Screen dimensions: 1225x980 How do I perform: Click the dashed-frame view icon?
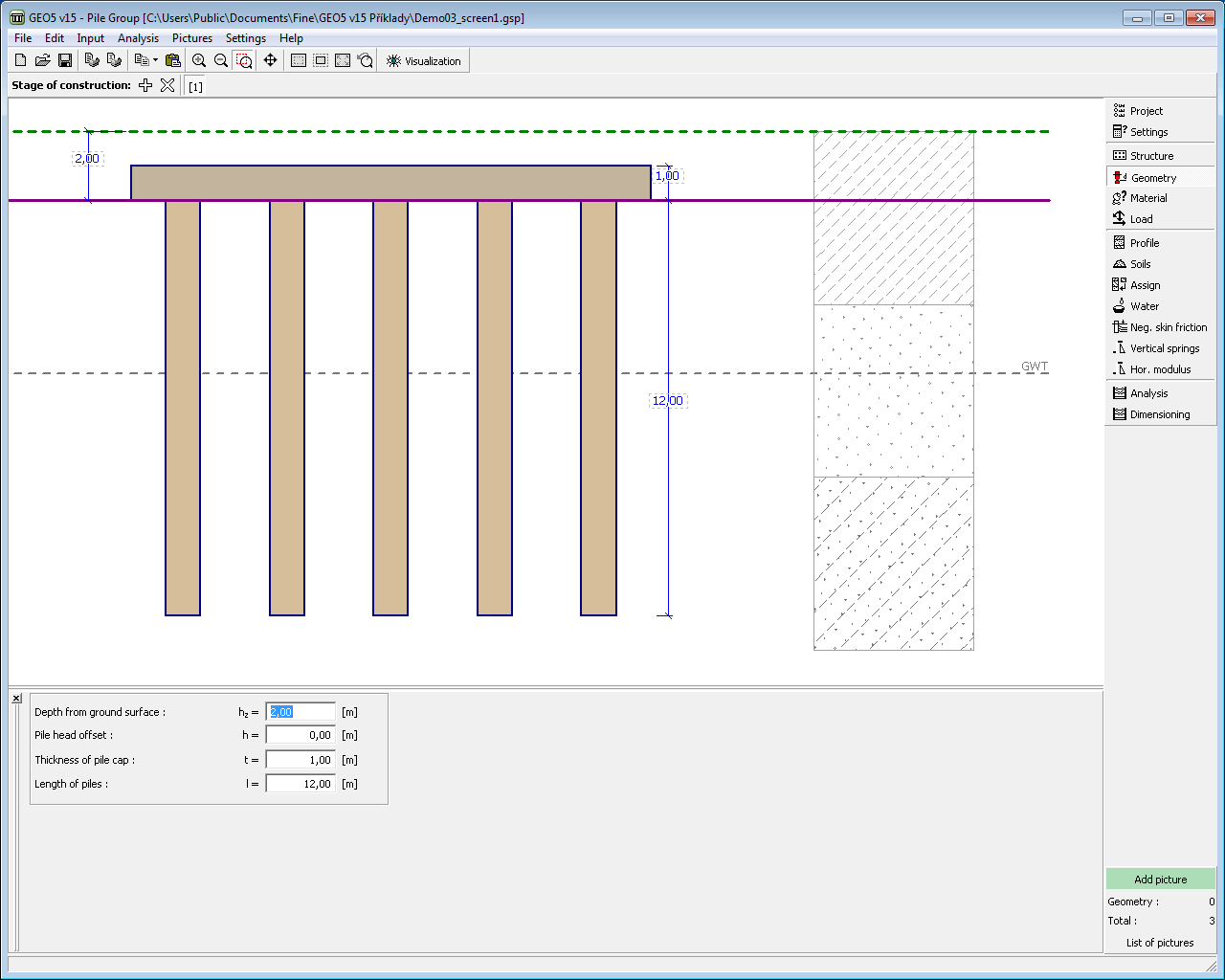321,60
